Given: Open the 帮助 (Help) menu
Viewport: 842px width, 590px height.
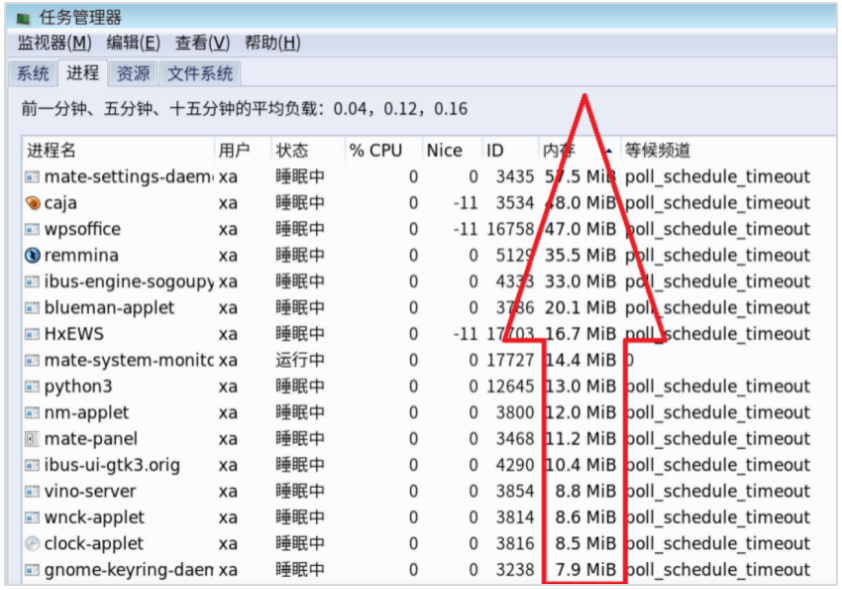Looking at the screenshot, I should pos(272,43).
